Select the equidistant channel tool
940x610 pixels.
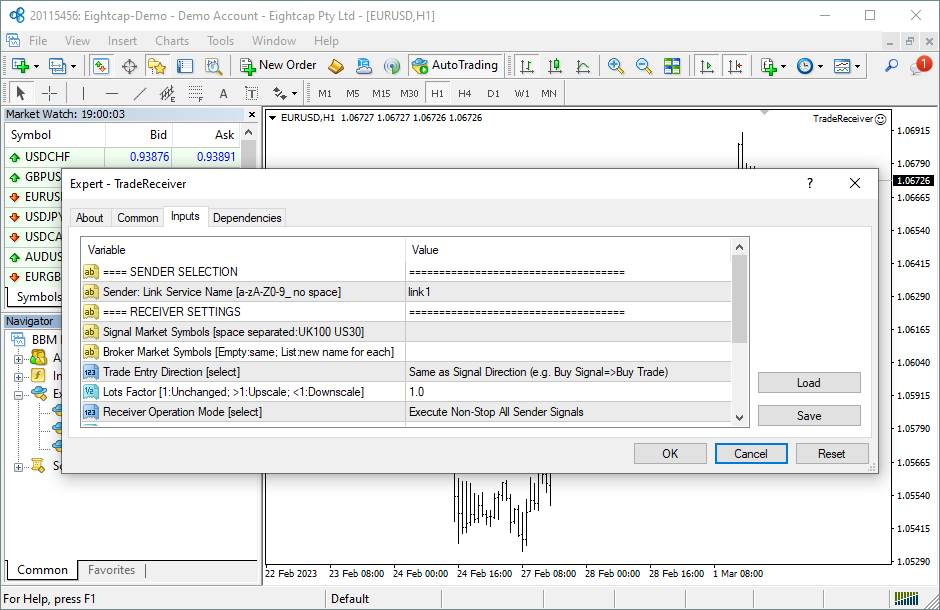pos(167,93)
